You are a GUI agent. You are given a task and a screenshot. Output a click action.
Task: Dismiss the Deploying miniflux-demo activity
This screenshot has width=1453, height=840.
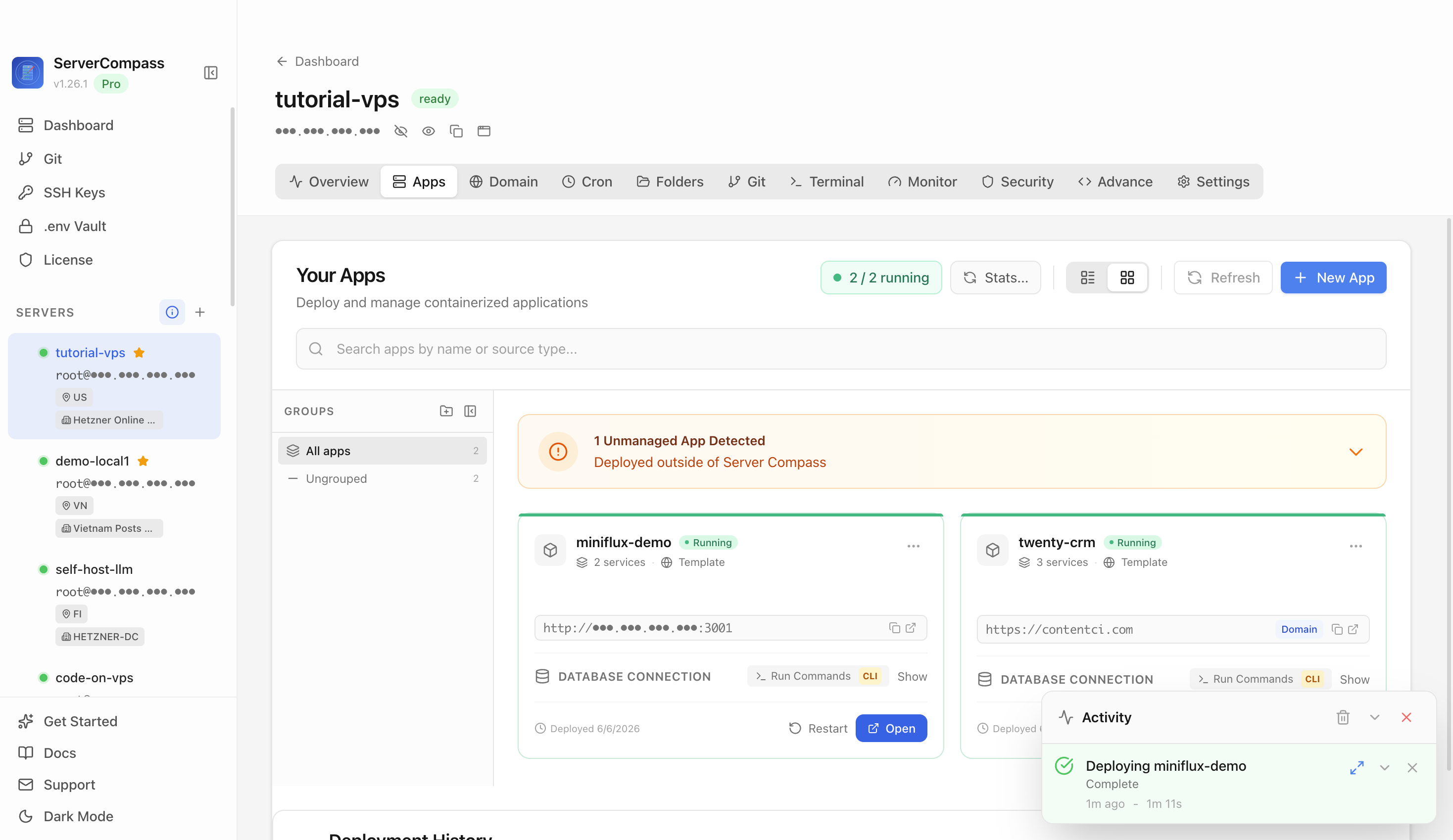tap(1412, 768)
